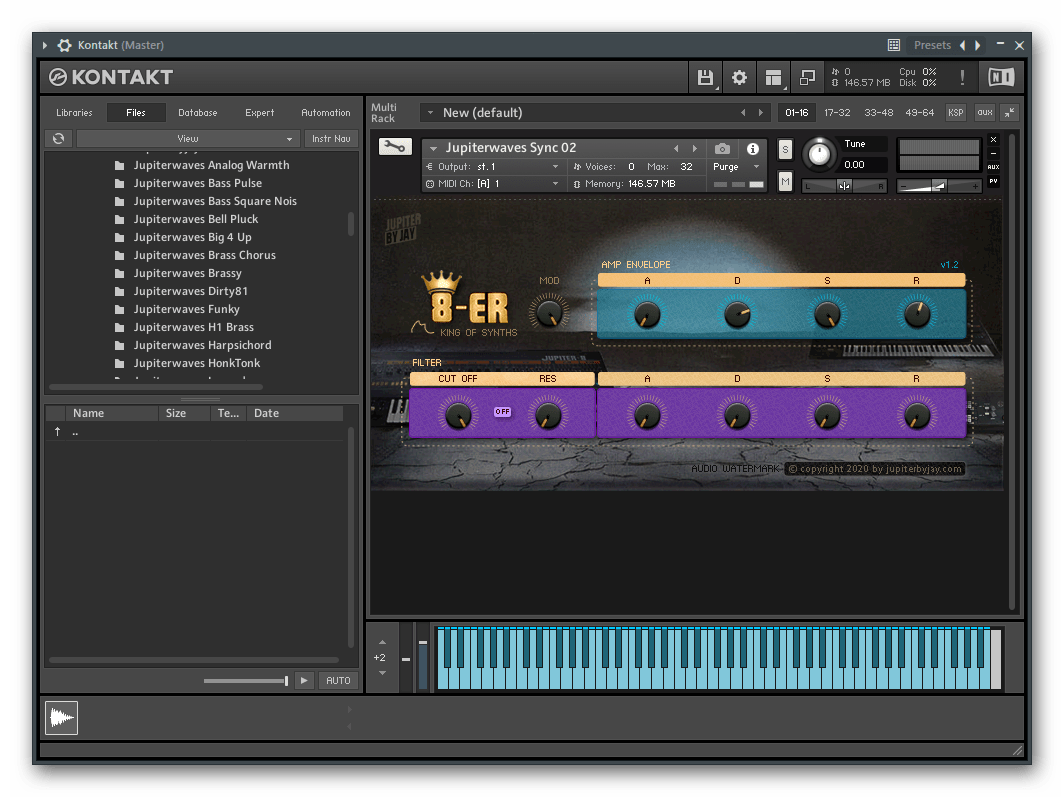
Task: Click the instrument pan slider
Action: 844,186
